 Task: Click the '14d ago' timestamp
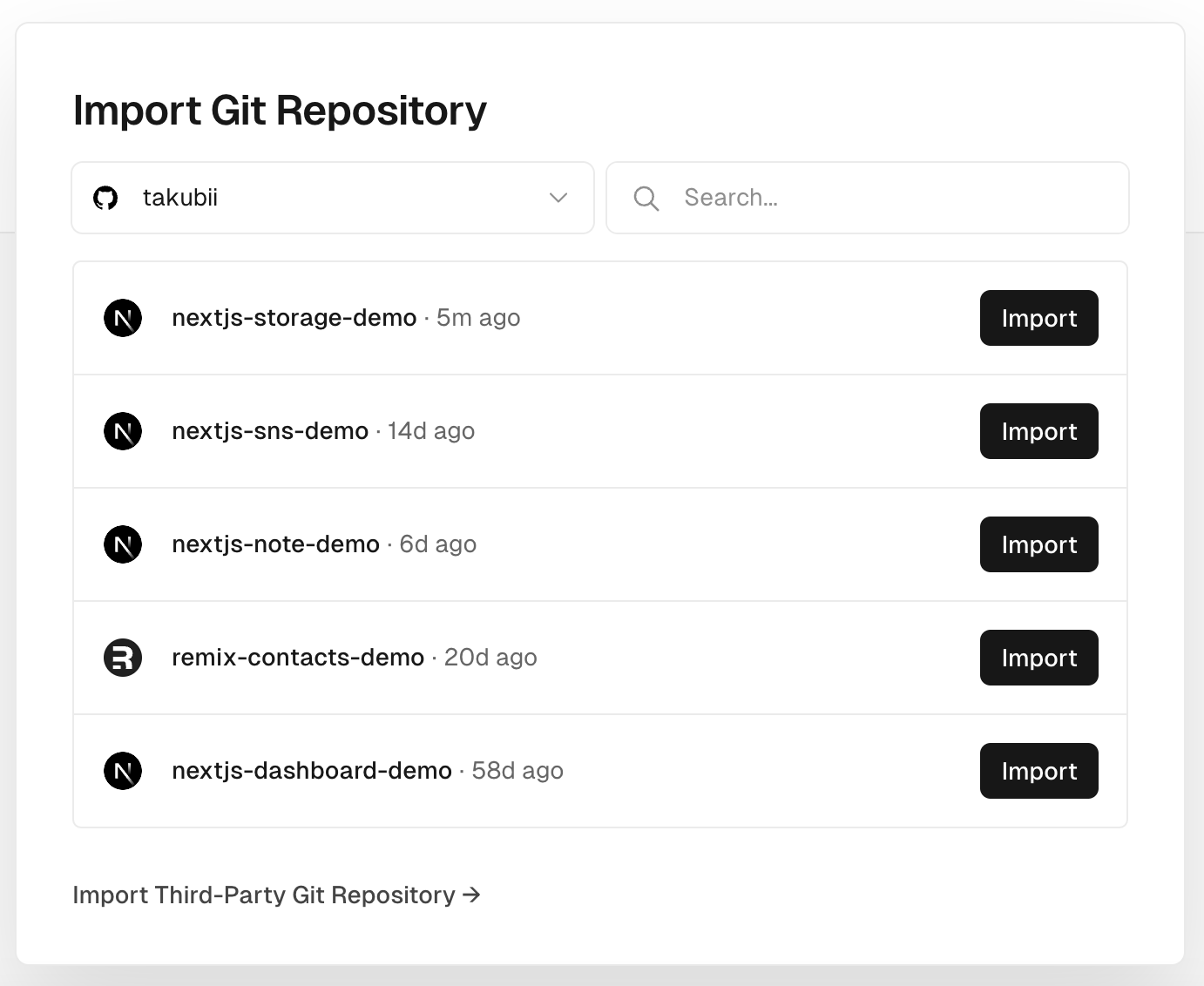(431, 431)
